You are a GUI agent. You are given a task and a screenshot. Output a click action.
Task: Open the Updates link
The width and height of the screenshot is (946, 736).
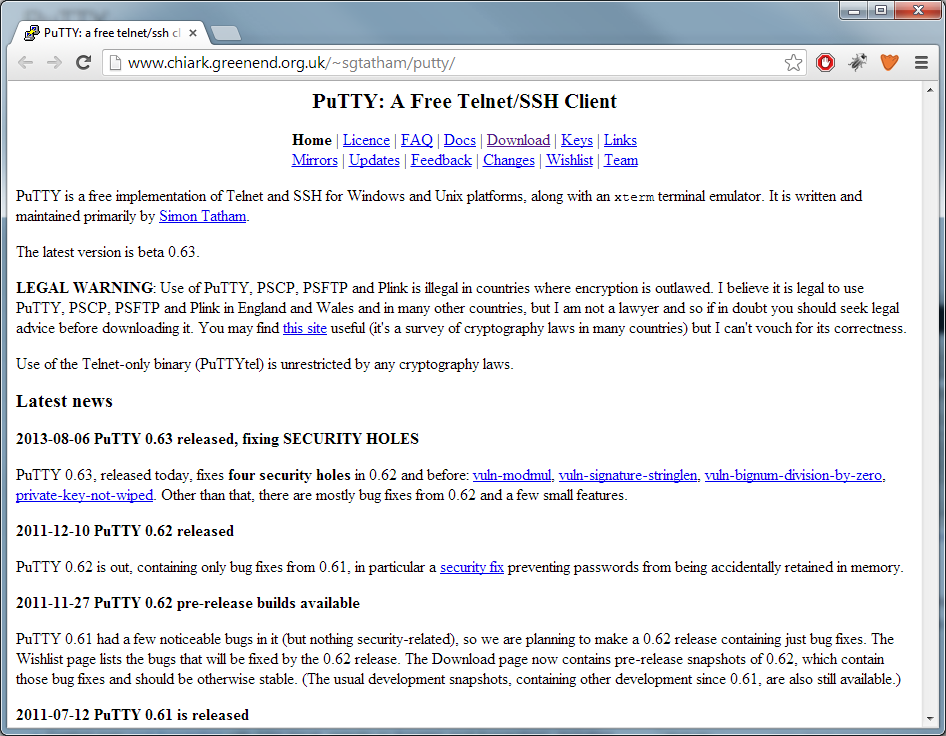pyautogui.click(x=374, y=160)
